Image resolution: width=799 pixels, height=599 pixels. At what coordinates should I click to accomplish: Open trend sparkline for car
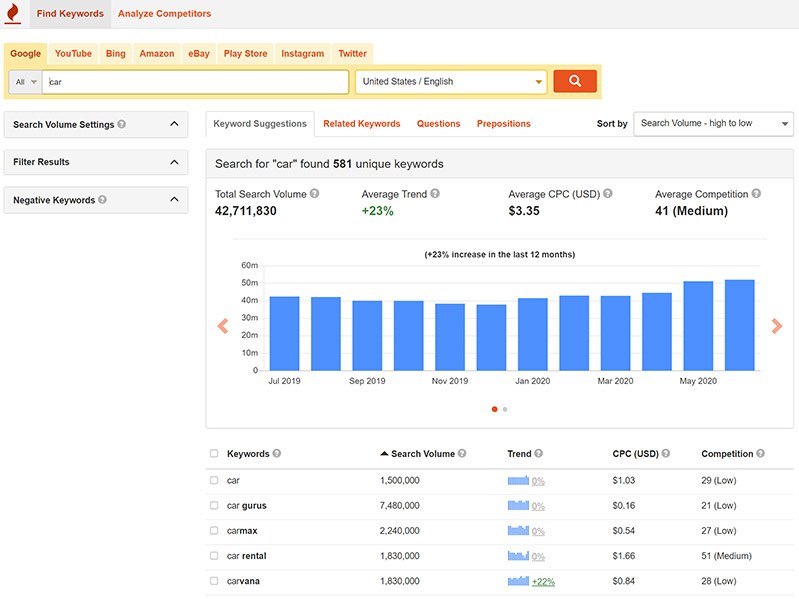coord(518,480)
